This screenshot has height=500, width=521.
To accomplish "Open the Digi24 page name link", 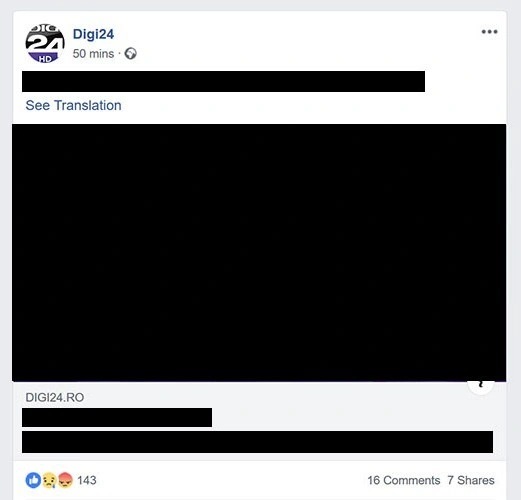I will (x=93, y=34).
